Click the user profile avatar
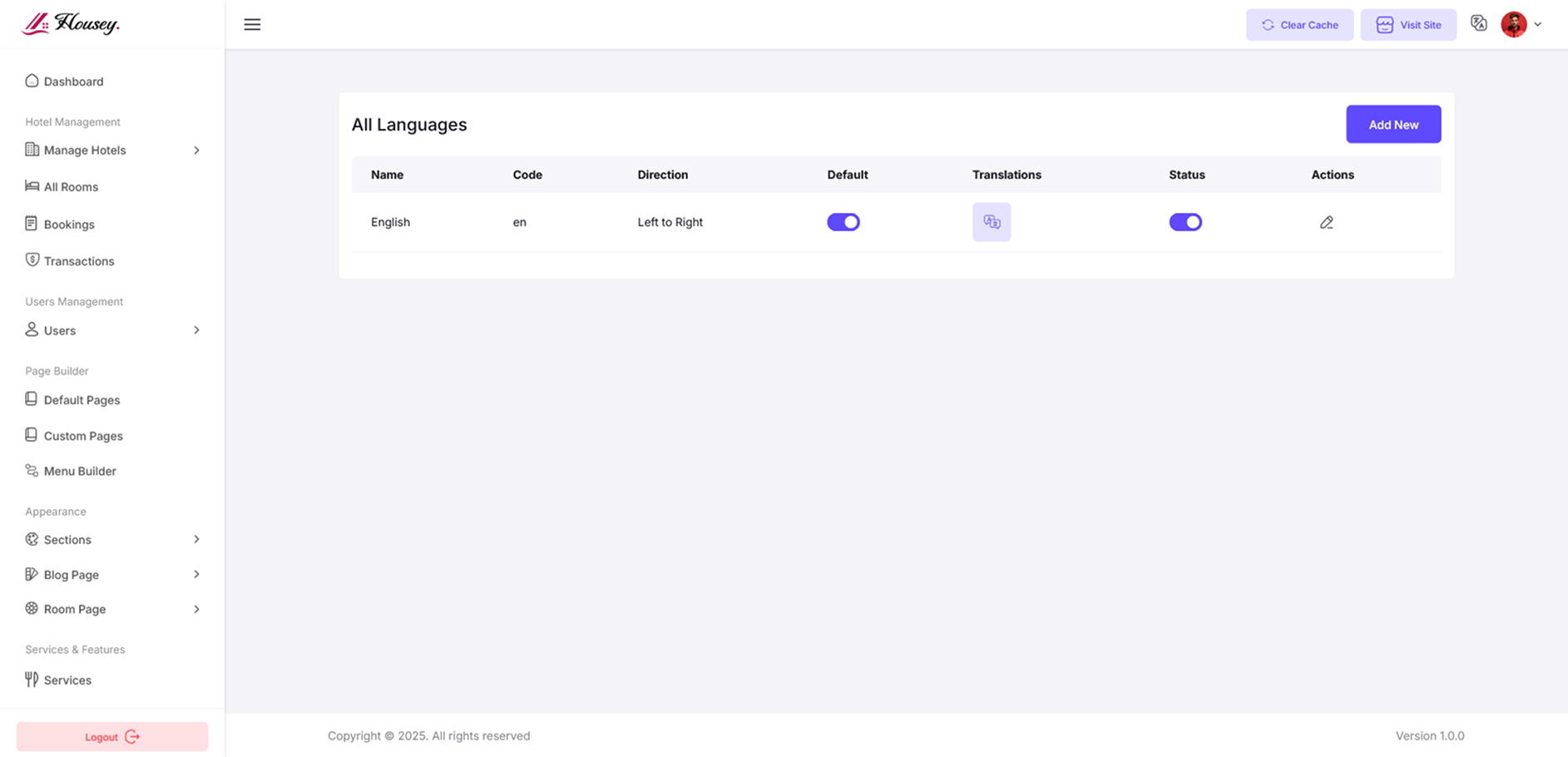The width and height of the screenshot is (1568, 757). pos(1513,24)
